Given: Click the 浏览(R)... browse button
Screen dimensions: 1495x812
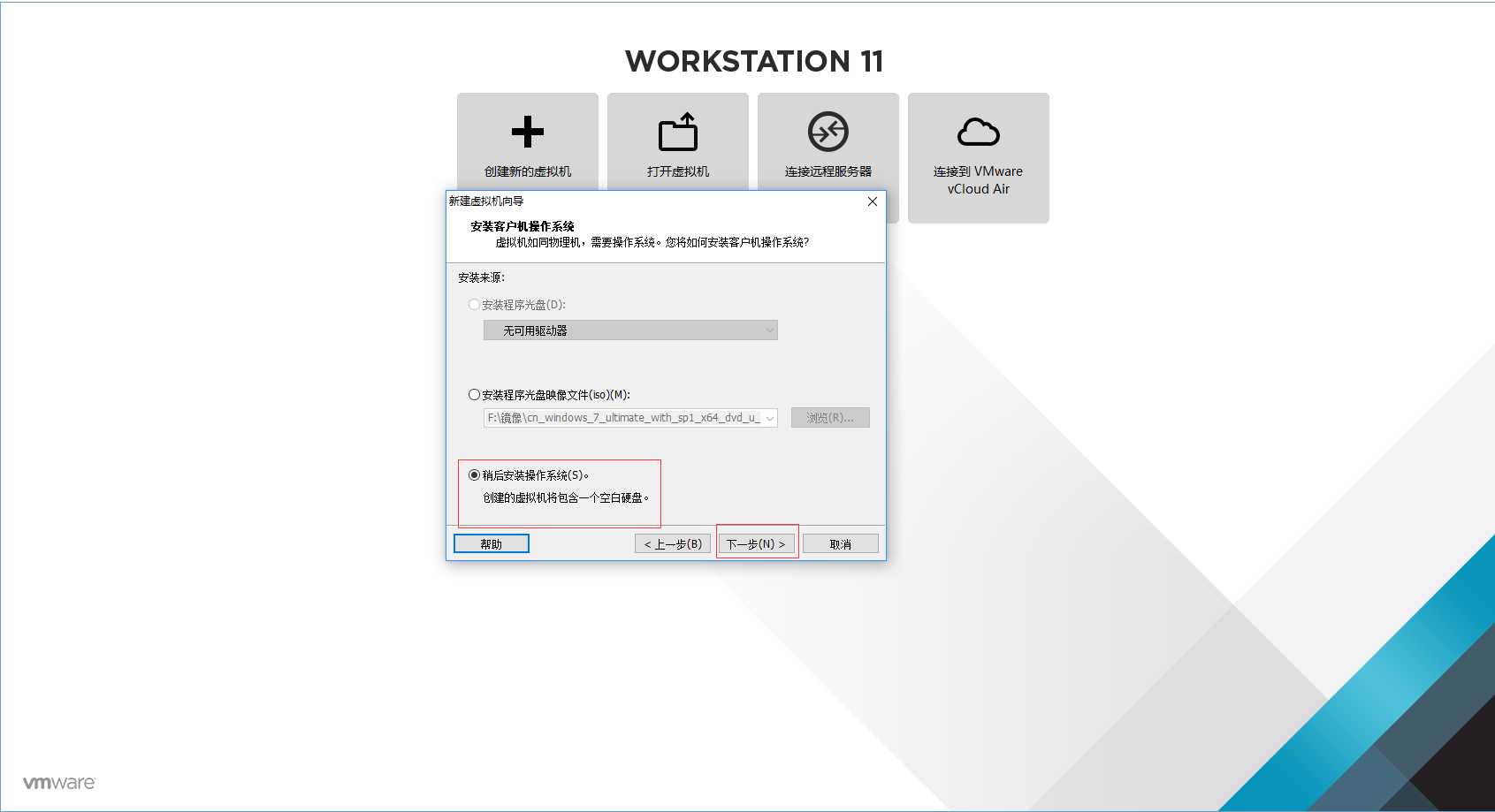Looking at the screenshot, I should pyautogui.click(x=830, y=418).
